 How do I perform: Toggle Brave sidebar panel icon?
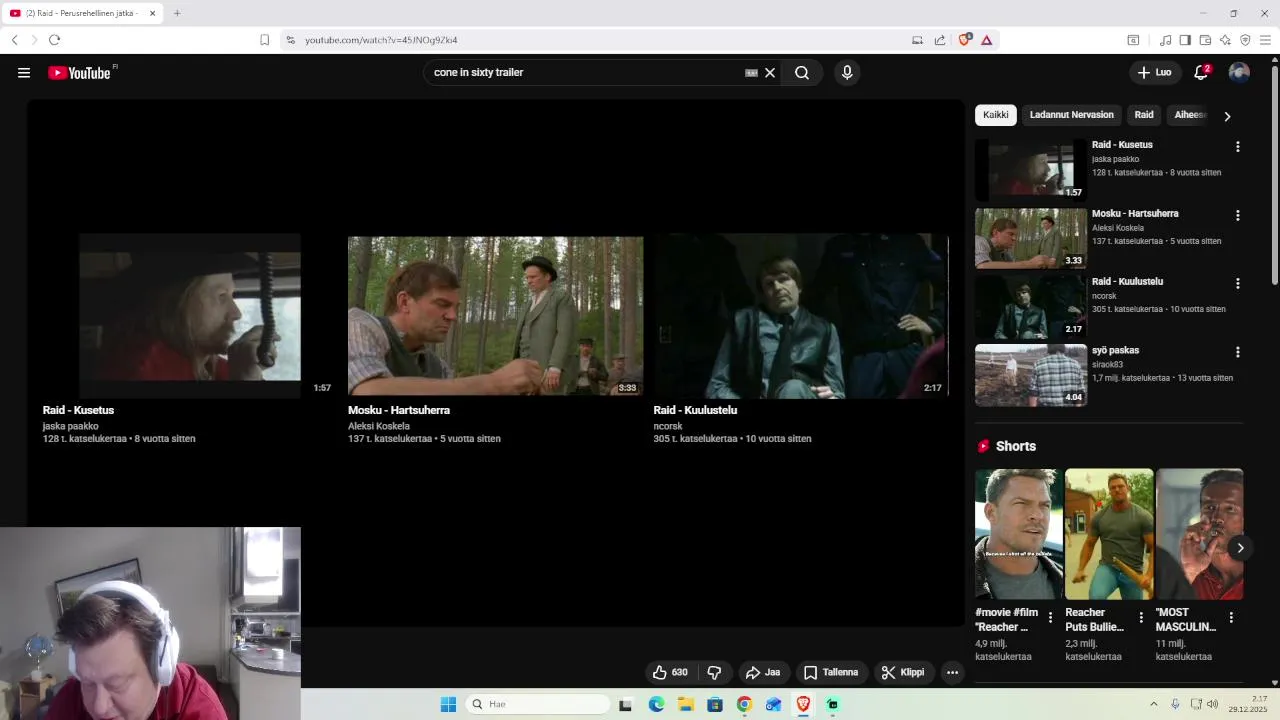[1185, 40]
